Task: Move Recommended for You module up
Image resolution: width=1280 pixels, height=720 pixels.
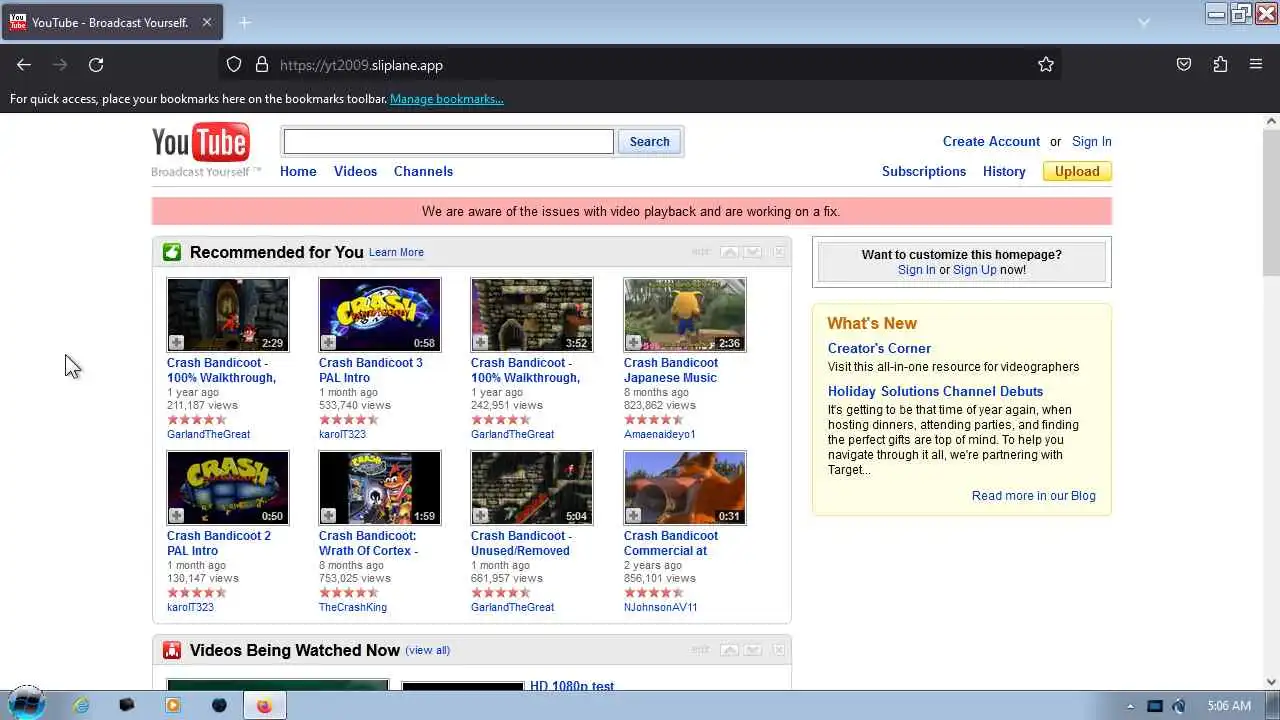Action: pyautogui.click(x=730, y=252)
